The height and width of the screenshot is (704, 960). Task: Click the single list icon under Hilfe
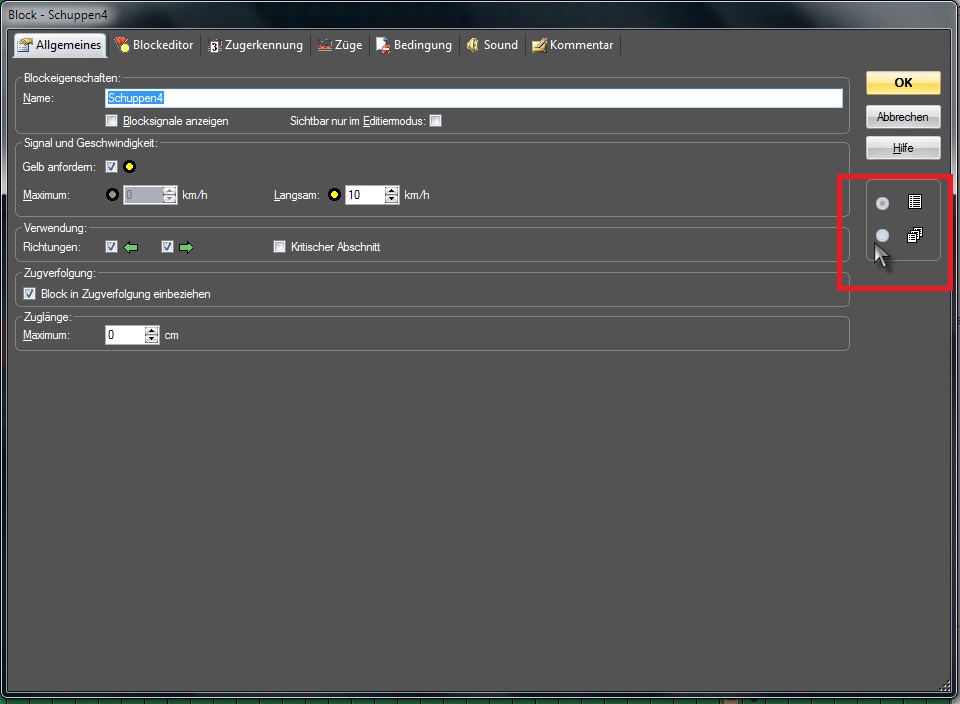click(x=914, y=202)
